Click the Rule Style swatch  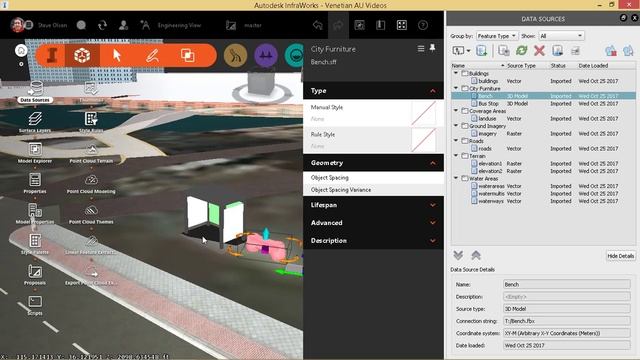click(x=424, y=140)
